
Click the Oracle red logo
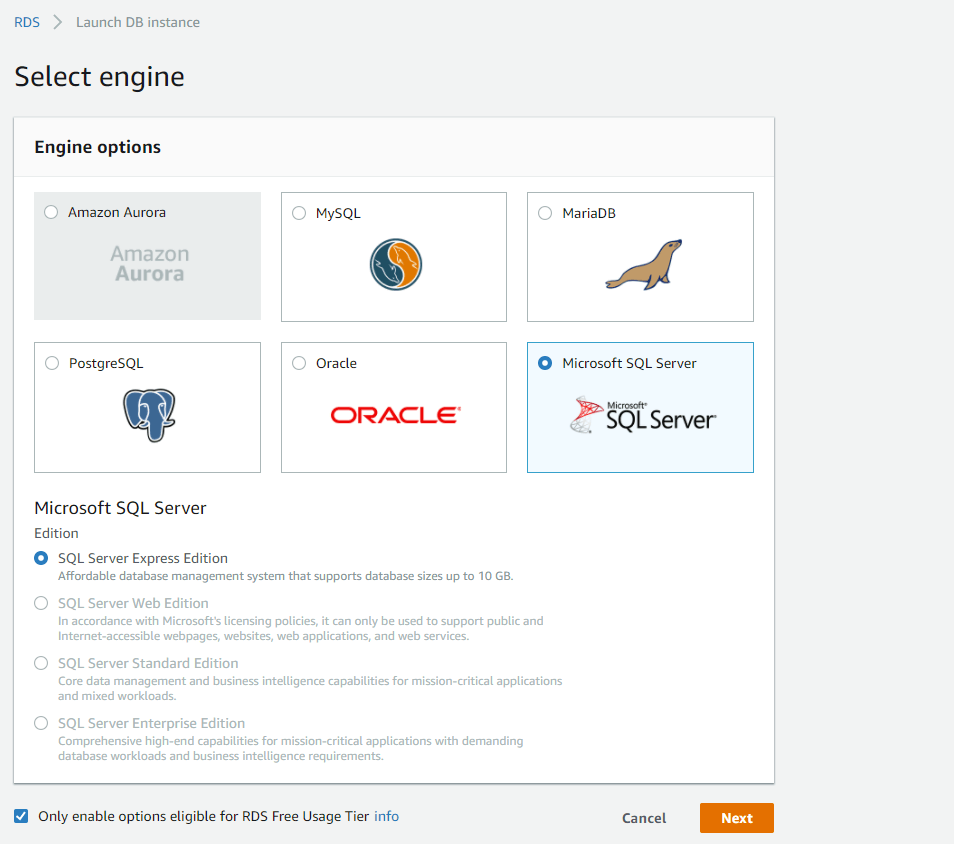395,414
